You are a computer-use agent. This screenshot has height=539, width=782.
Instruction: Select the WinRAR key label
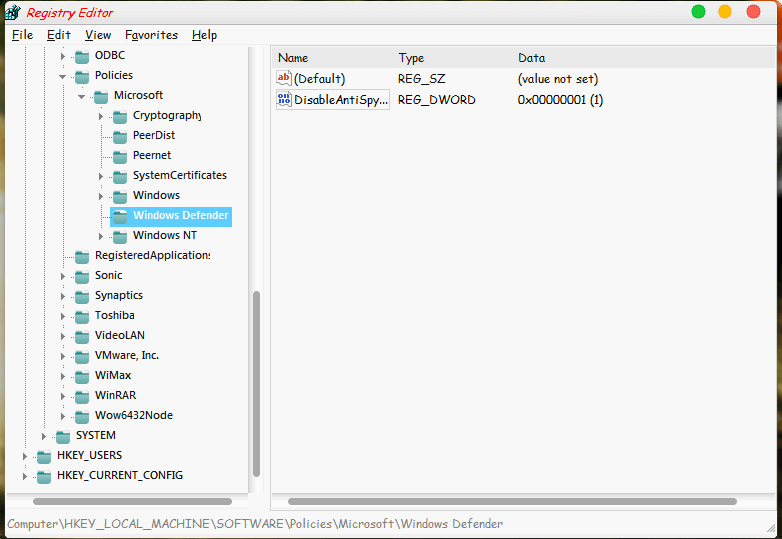click(x=115, y=395)
